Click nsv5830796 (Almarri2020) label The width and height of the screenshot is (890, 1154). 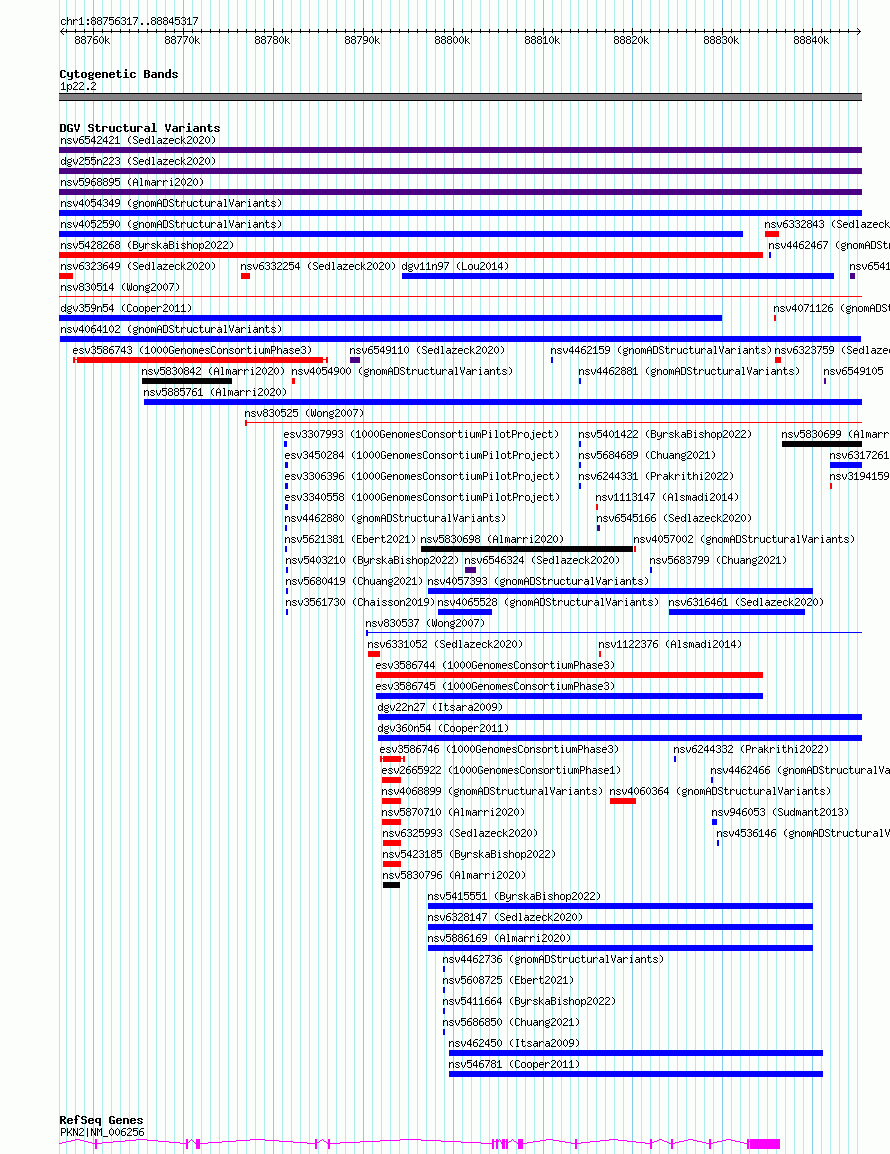454,875
